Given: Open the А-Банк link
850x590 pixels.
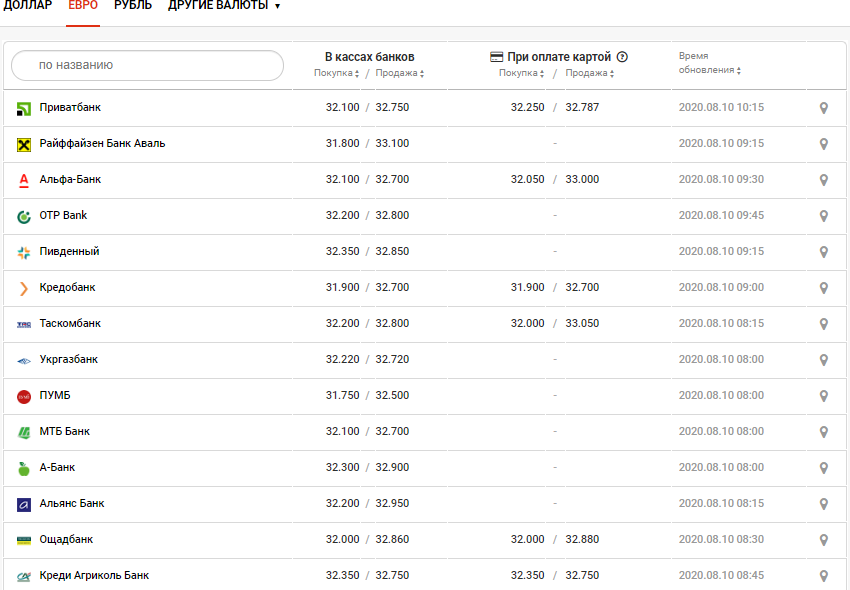Looking at the screenshot, I should [x=57, y=467].
